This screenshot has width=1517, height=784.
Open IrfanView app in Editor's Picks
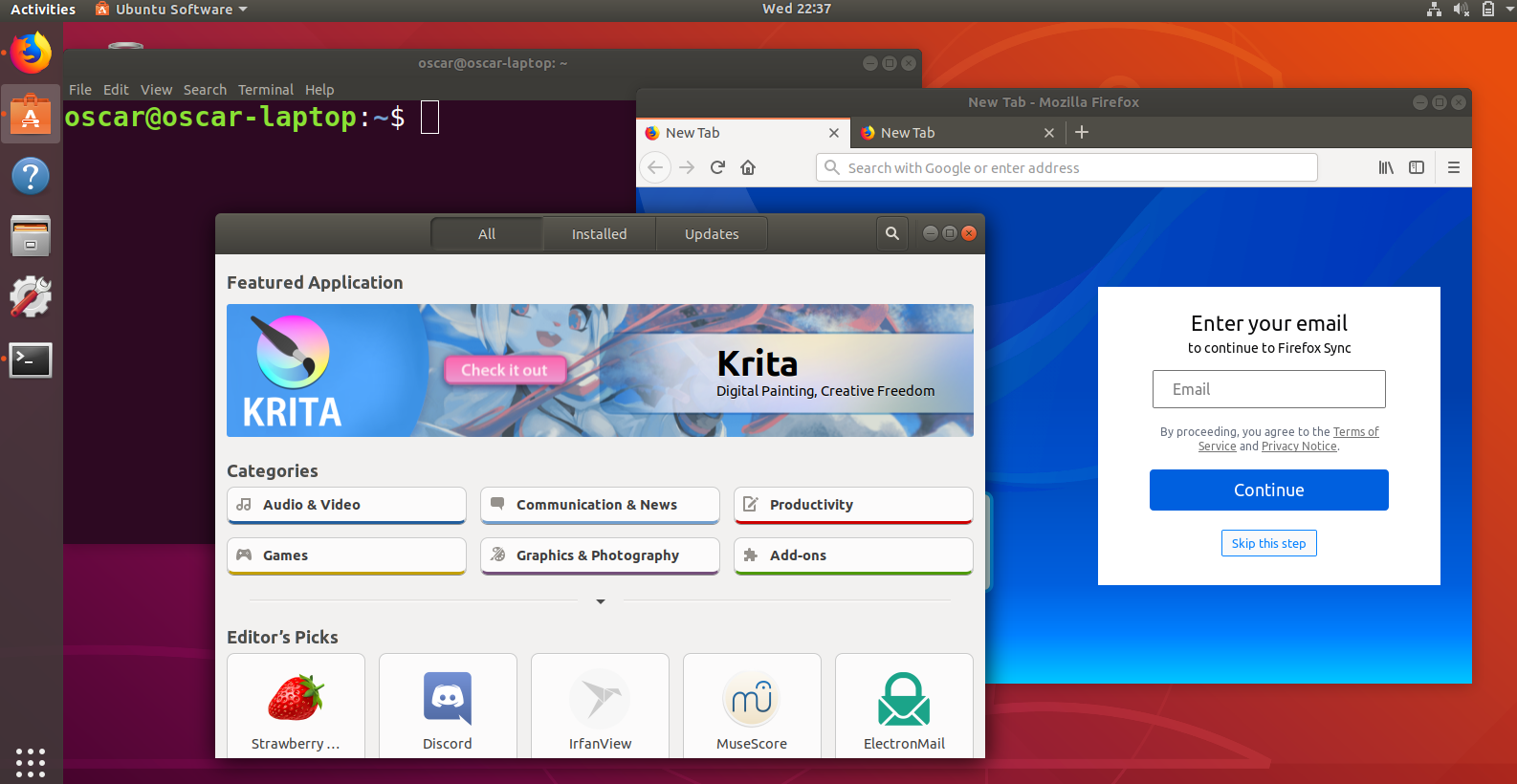click(x=600, y=706)
